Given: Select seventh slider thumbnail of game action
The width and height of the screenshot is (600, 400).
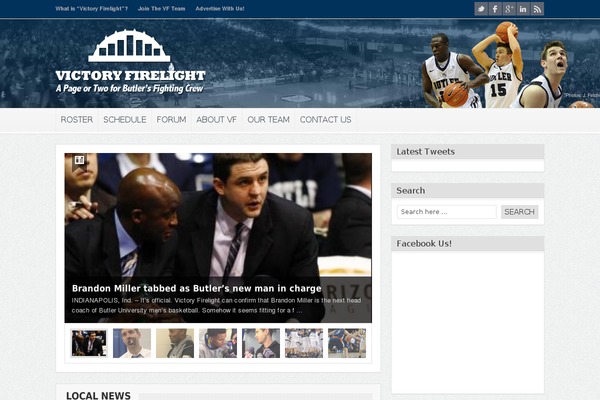Looking at the screenshot, I should pyautogui.click(x=347, y=343).
